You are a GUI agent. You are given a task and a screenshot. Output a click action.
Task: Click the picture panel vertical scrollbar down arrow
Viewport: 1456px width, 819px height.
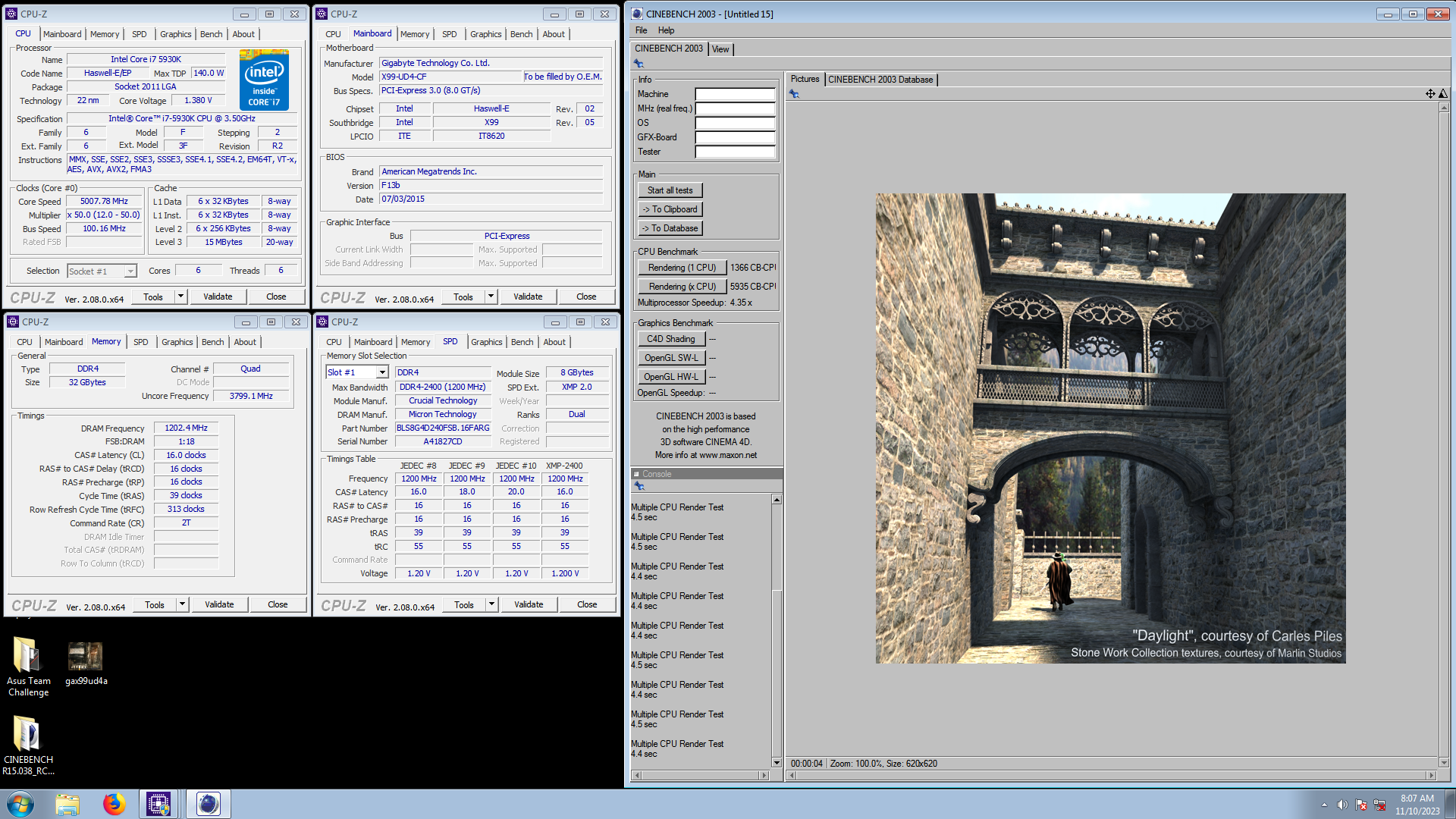(1444, 762)
